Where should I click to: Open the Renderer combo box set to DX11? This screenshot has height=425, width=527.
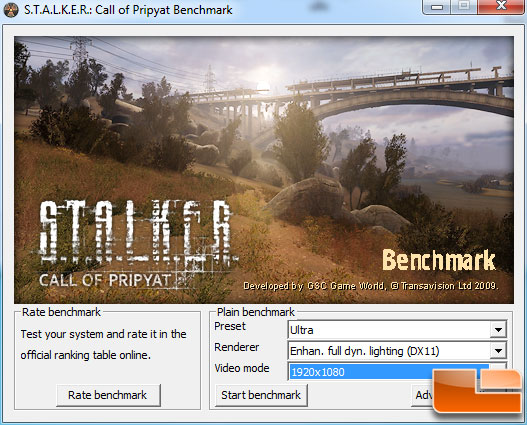[397, 351]
